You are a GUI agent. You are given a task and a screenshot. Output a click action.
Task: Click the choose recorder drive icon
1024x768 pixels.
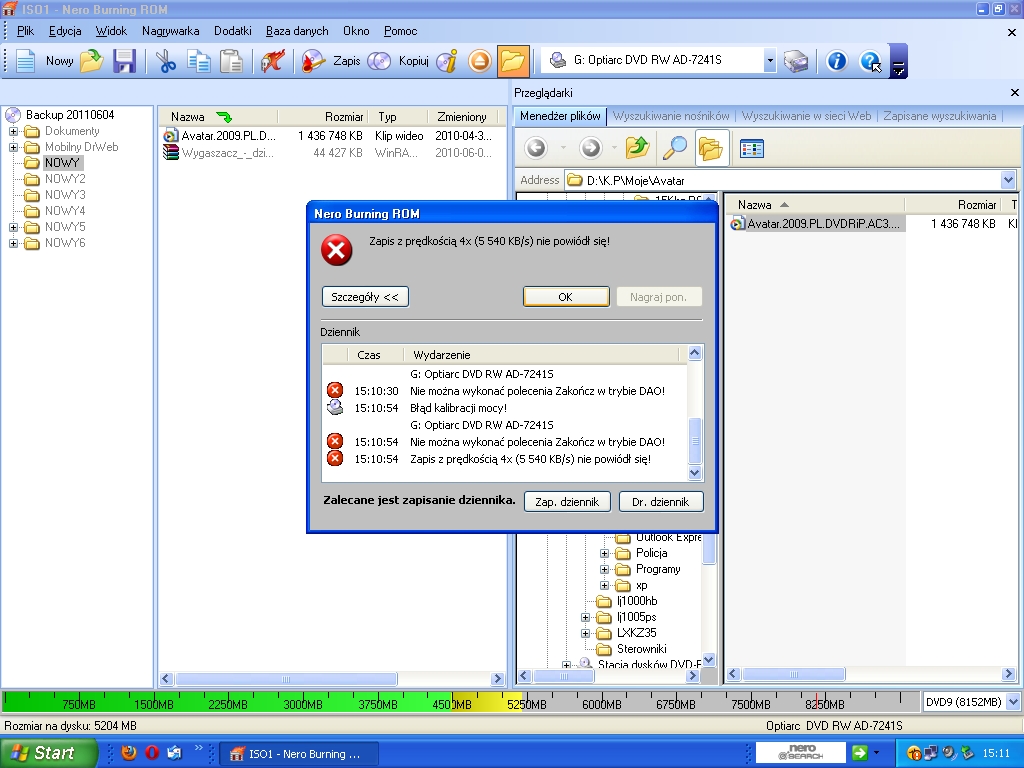[795, 61]
